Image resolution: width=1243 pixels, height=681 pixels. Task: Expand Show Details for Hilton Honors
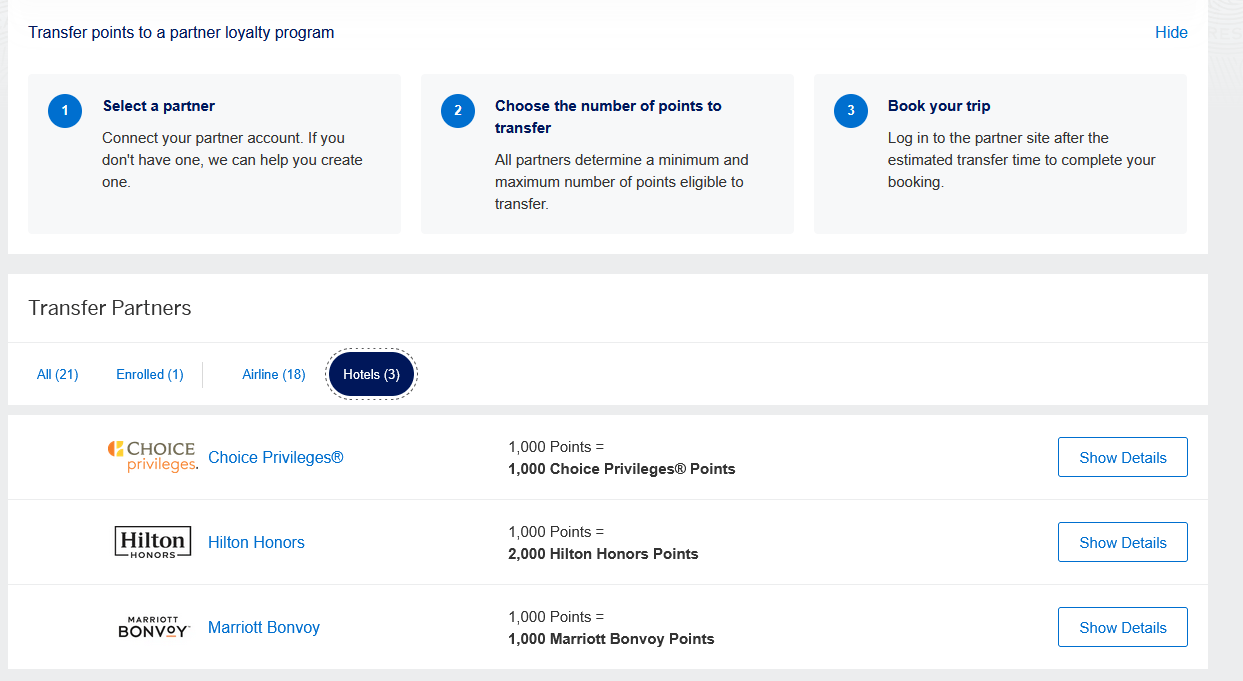pyautogui.click(x=1122, y=542)
